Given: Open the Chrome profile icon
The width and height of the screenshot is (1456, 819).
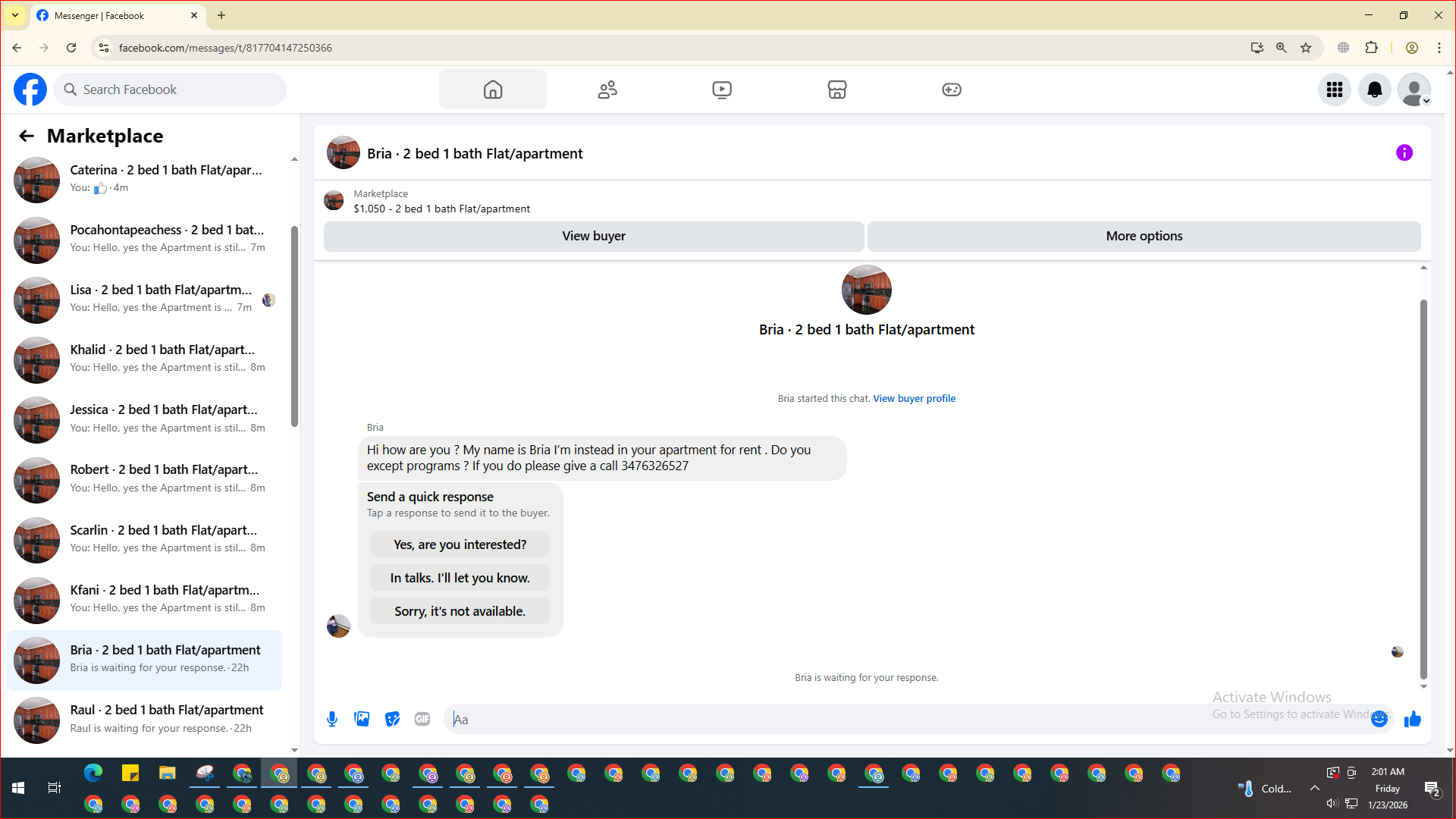Looking at the screenshot, I should (1412, 48).
